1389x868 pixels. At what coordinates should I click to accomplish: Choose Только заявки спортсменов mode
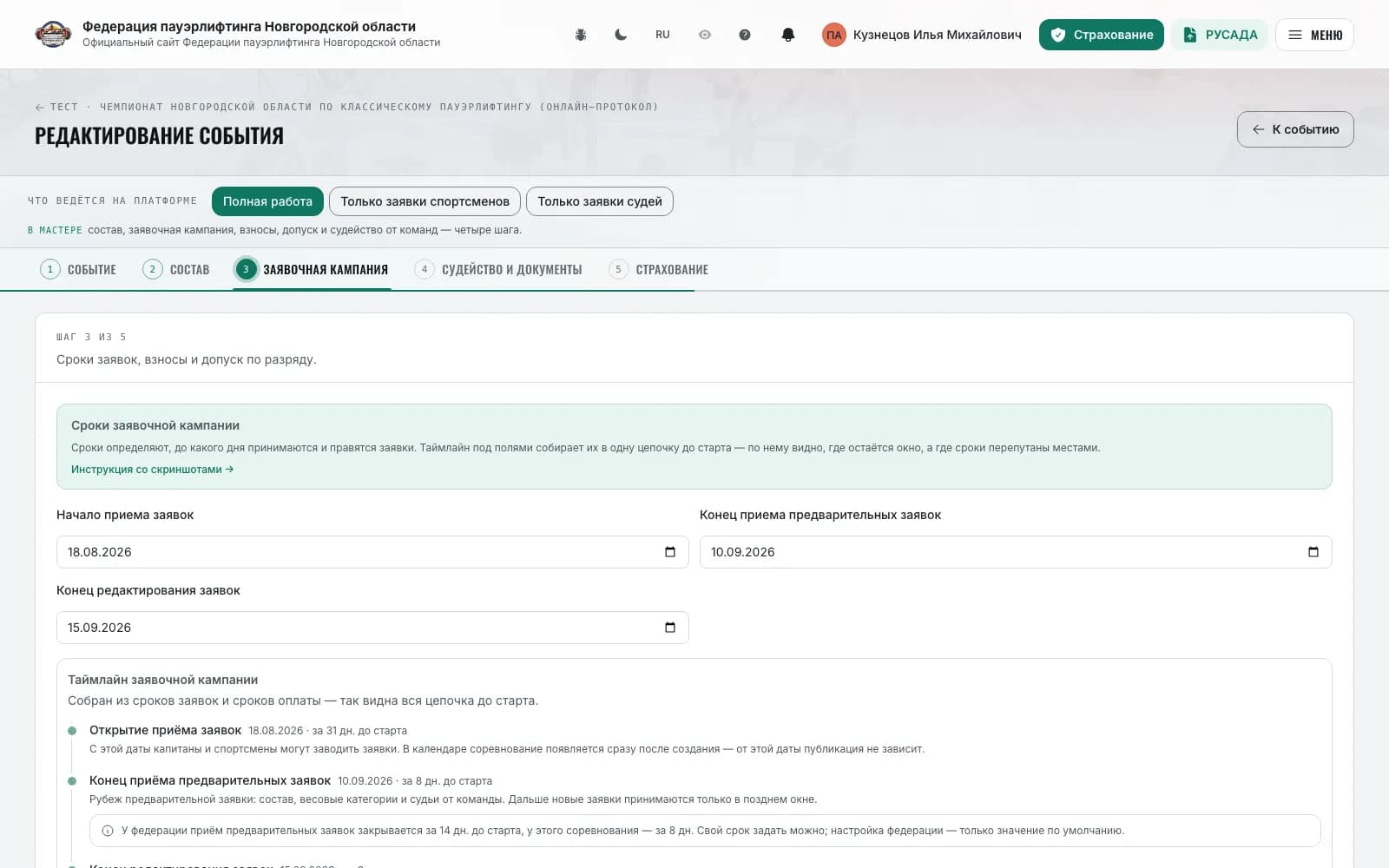[425, 201]
